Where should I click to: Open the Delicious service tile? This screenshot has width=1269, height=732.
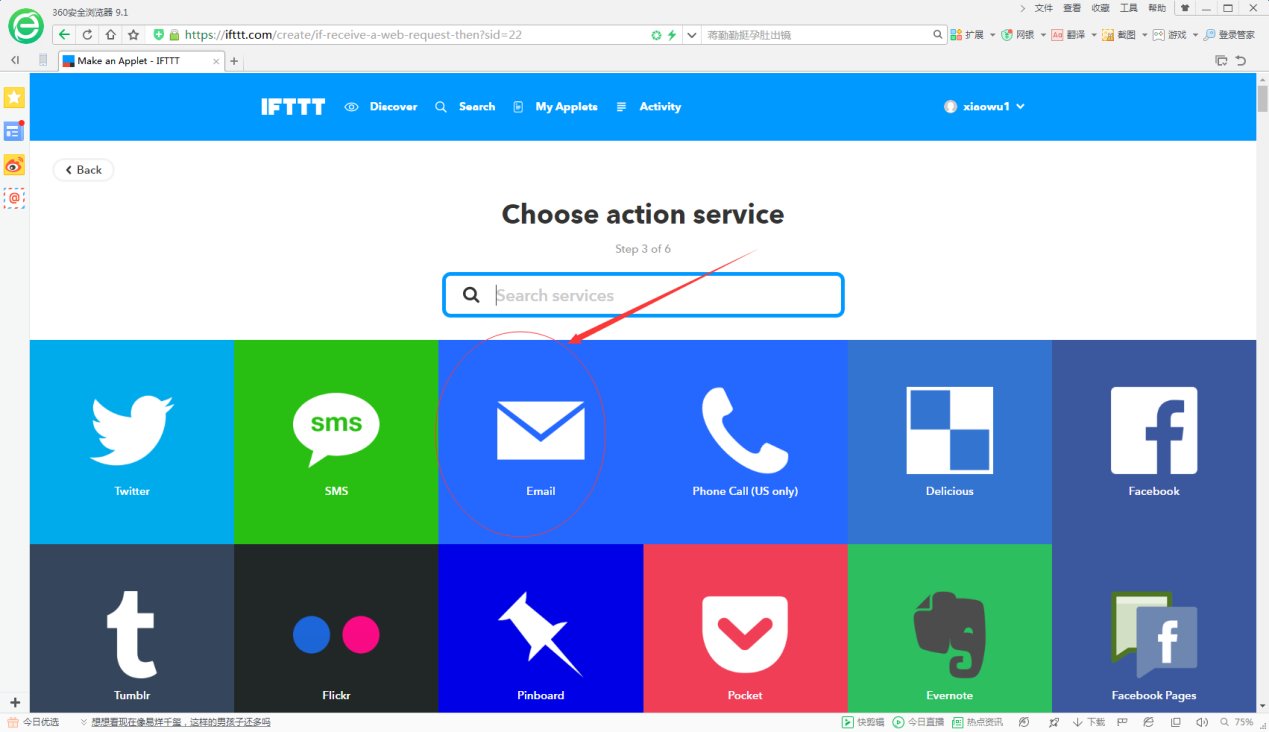click(x=950, y=441)
